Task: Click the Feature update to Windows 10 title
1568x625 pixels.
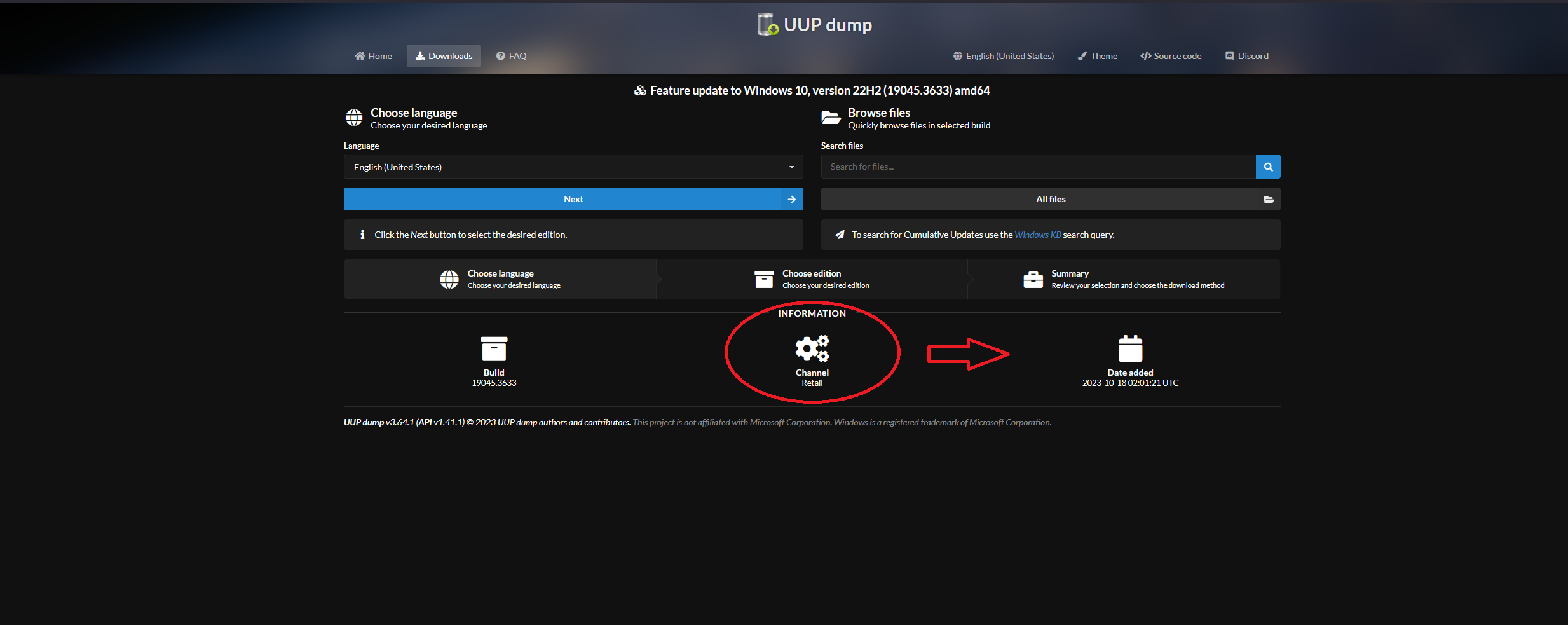Action: [820, 90]
